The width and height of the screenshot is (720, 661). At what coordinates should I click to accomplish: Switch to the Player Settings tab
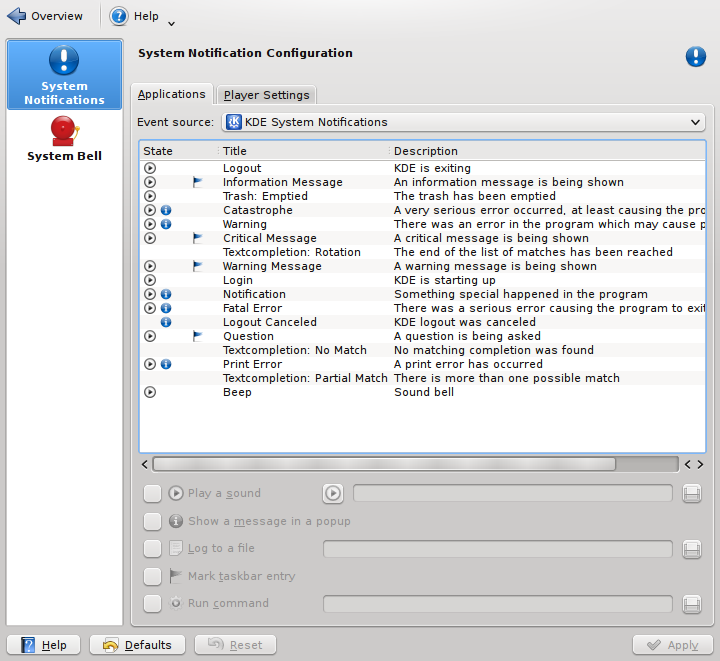click(x=267, y=95)
